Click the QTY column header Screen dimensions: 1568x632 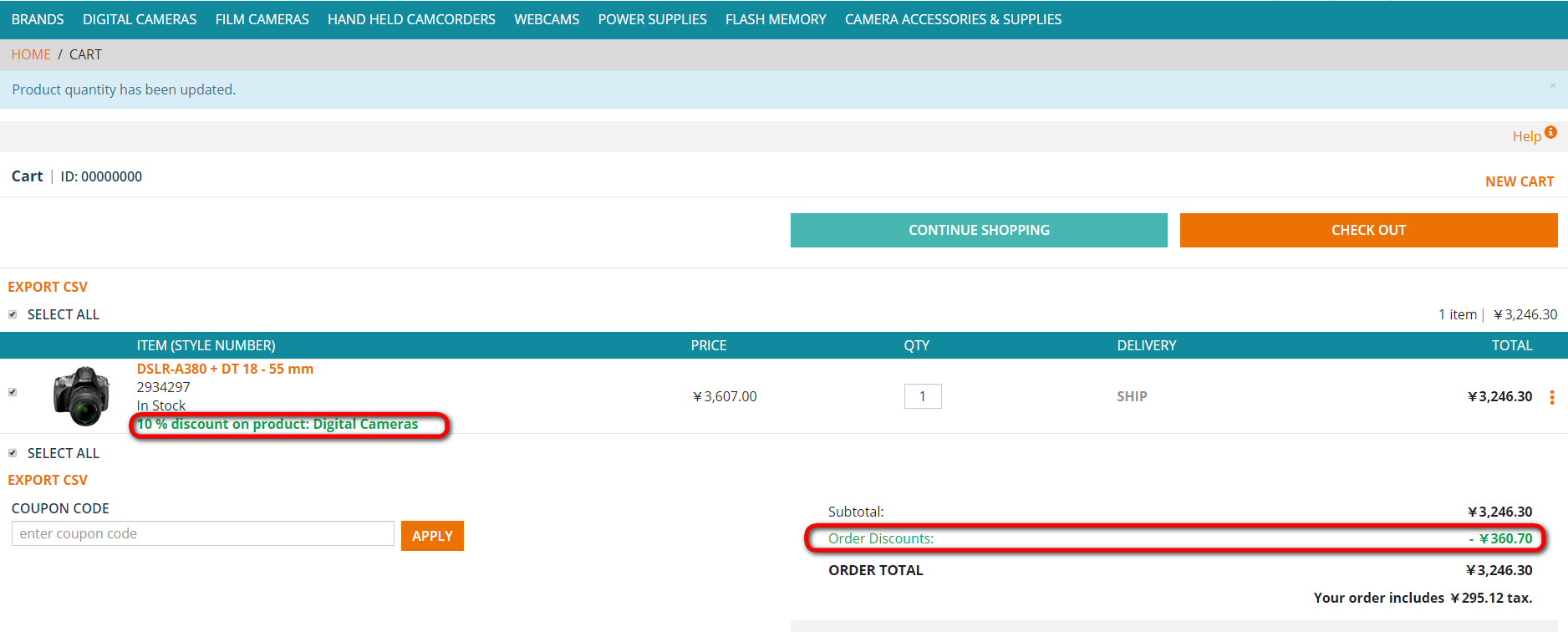[x=916, y=345]
